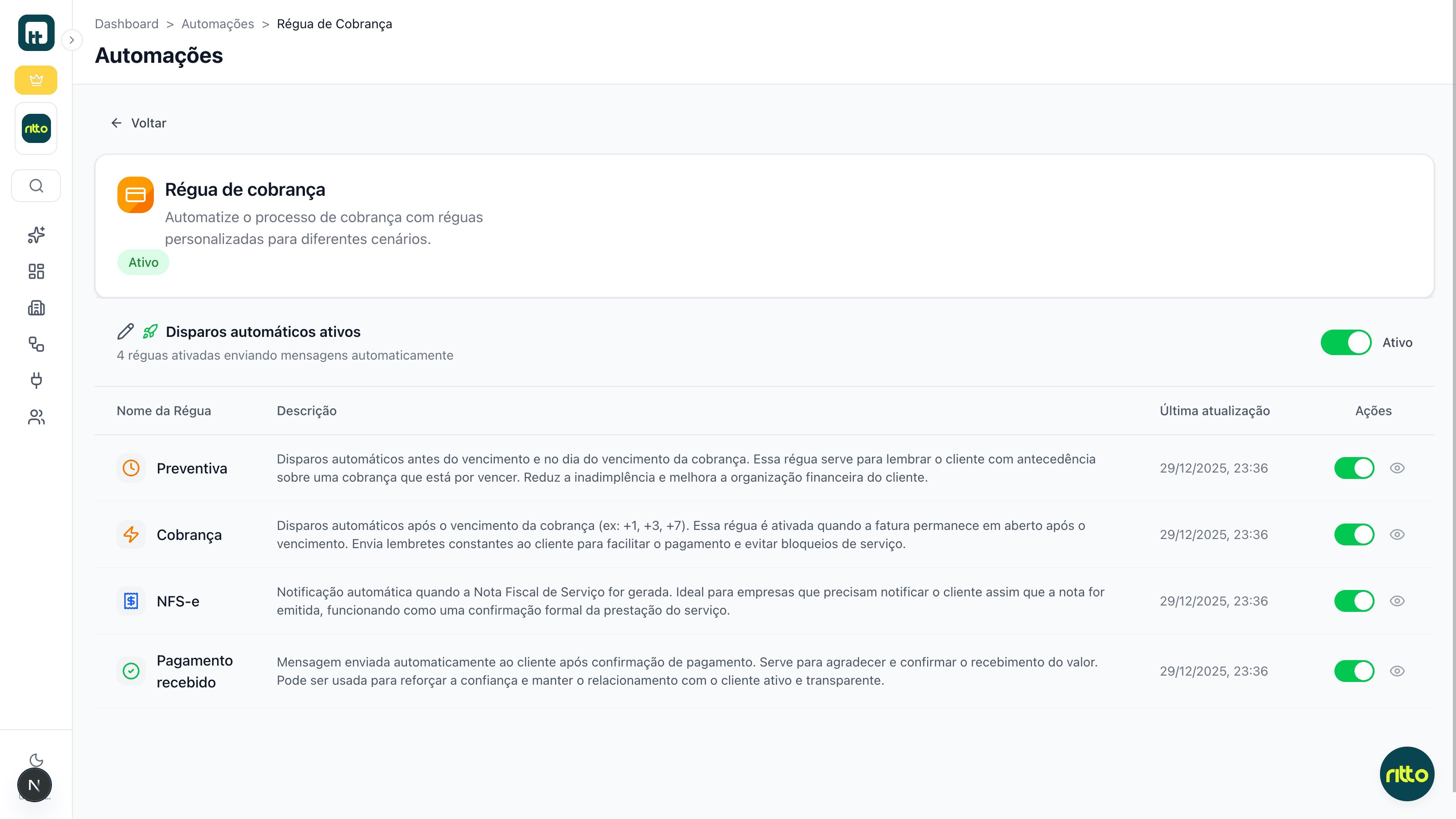Open the Pagamento recebido eye preview
The height and width of the screenshot is (819, 1456).
click(x=1397, y=671)
